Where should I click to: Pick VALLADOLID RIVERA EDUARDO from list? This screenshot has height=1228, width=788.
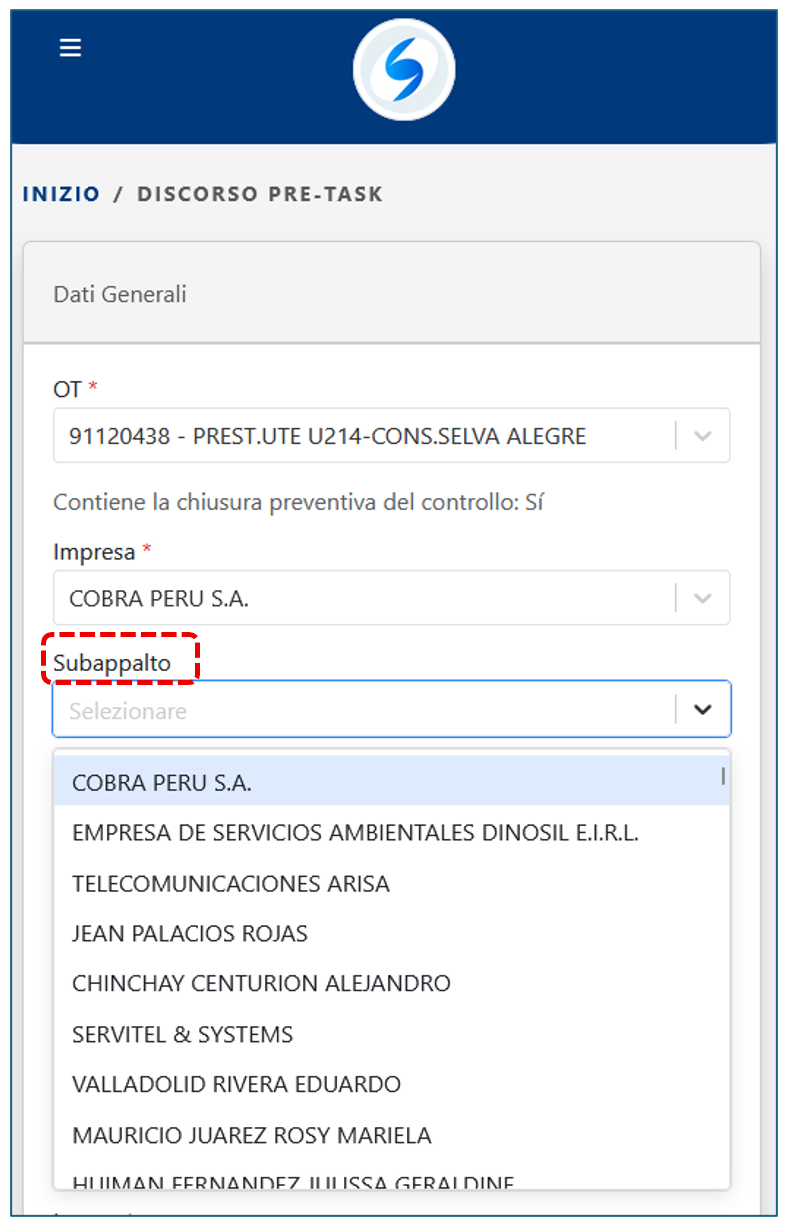click(236, 1084)
